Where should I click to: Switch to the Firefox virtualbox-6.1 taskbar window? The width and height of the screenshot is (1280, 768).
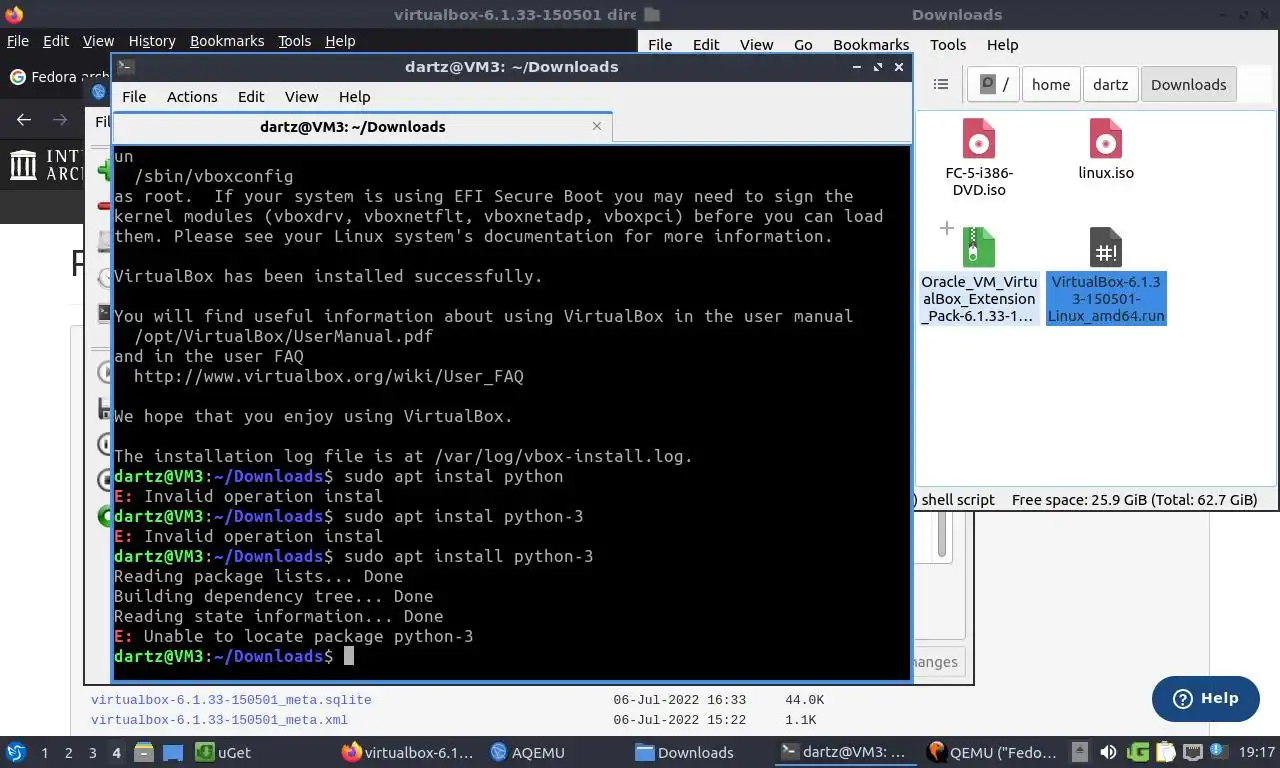click(407, 752)
